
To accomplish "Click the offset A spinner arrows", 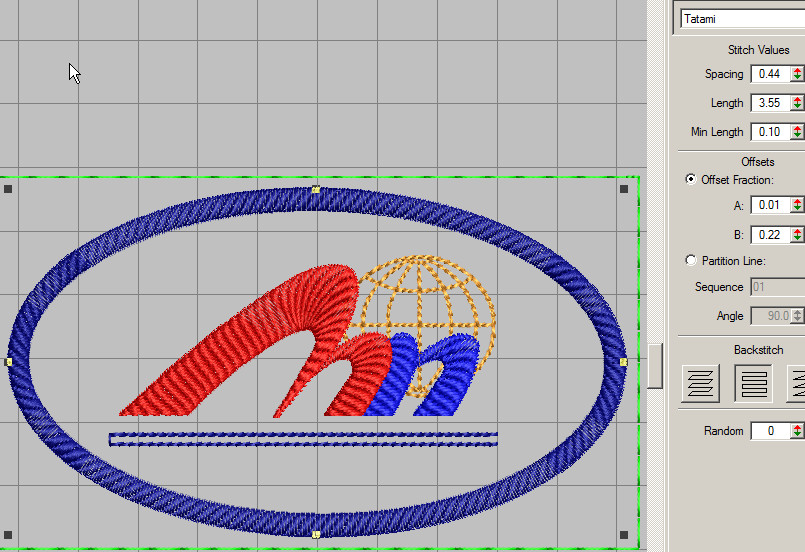I will [797, 205].
